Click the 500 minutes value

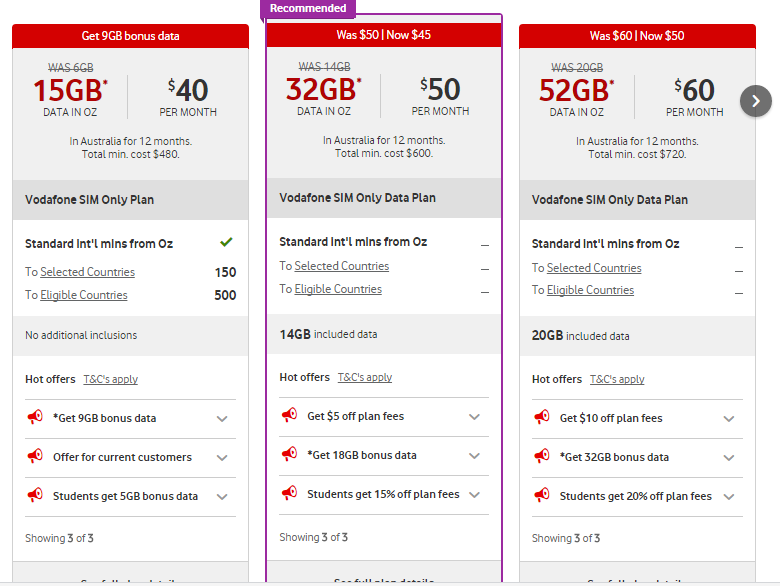(225, 295)
